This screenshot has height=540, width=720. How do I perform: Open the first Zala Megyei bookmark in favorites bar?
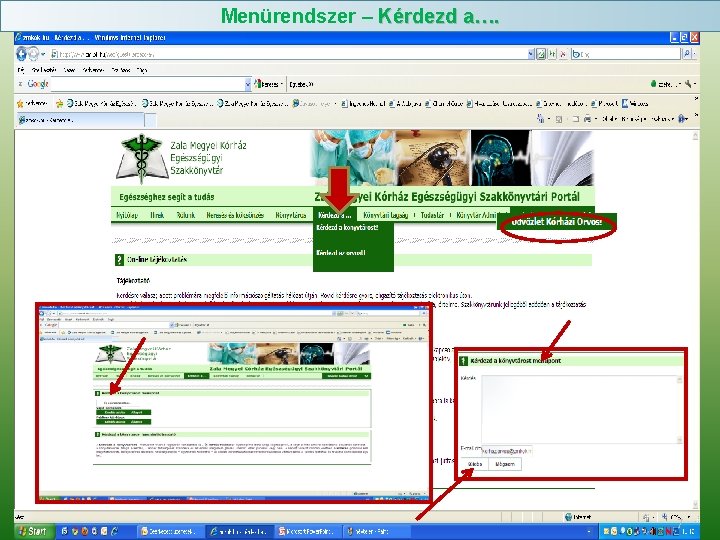point(101,103)
